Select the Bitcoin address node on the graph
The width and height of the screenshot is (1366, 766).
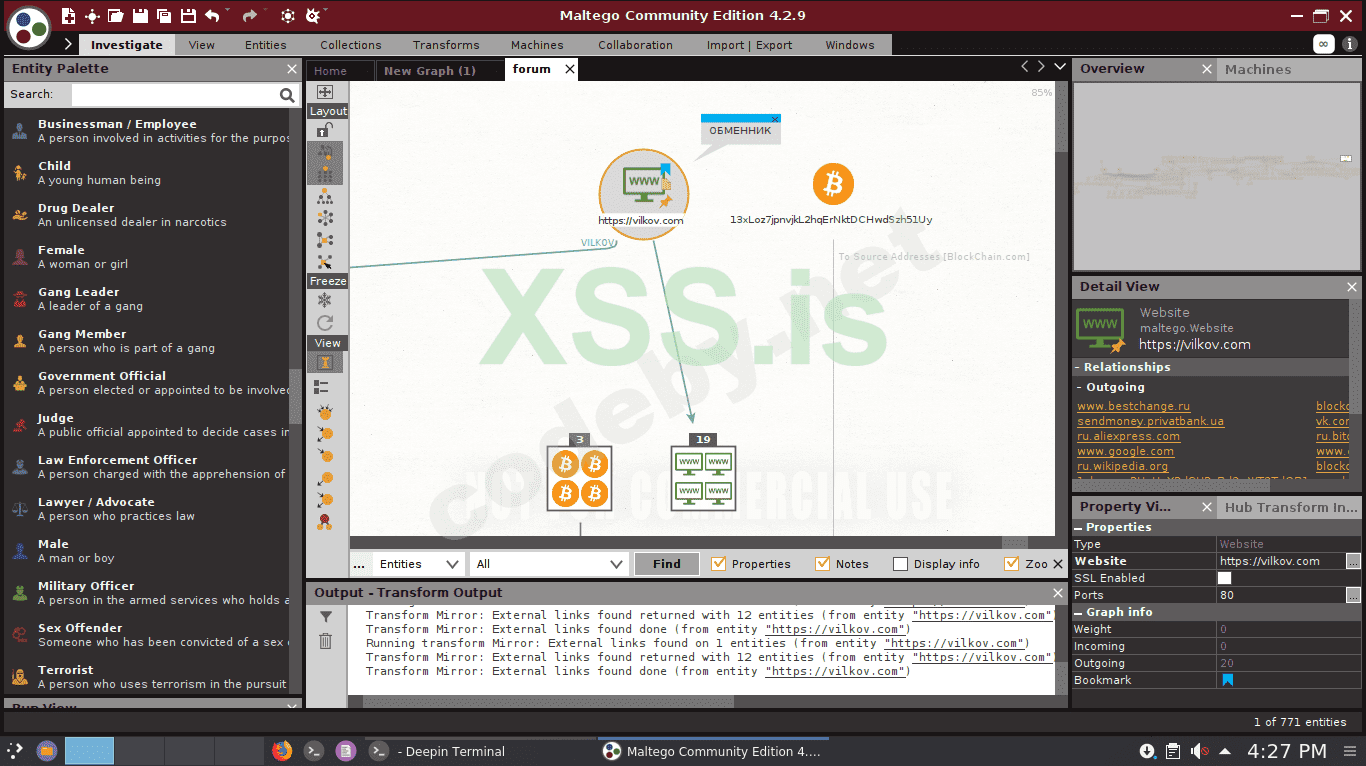(x=833, y=185)
